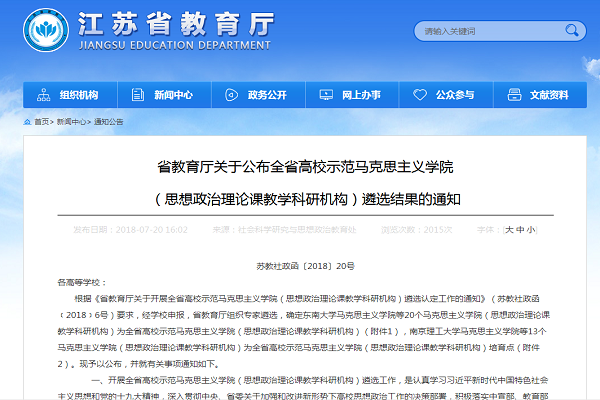The width and height of the screenshot is (600, 400).
Task: Set font size to 中 (medium)
Action: (x=520, y=229)
